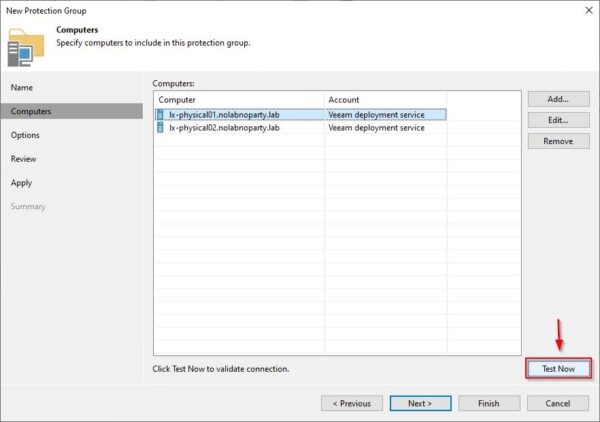Click the Finish button
The width and height of the screenshot is (600, 422).
point(489,404)
